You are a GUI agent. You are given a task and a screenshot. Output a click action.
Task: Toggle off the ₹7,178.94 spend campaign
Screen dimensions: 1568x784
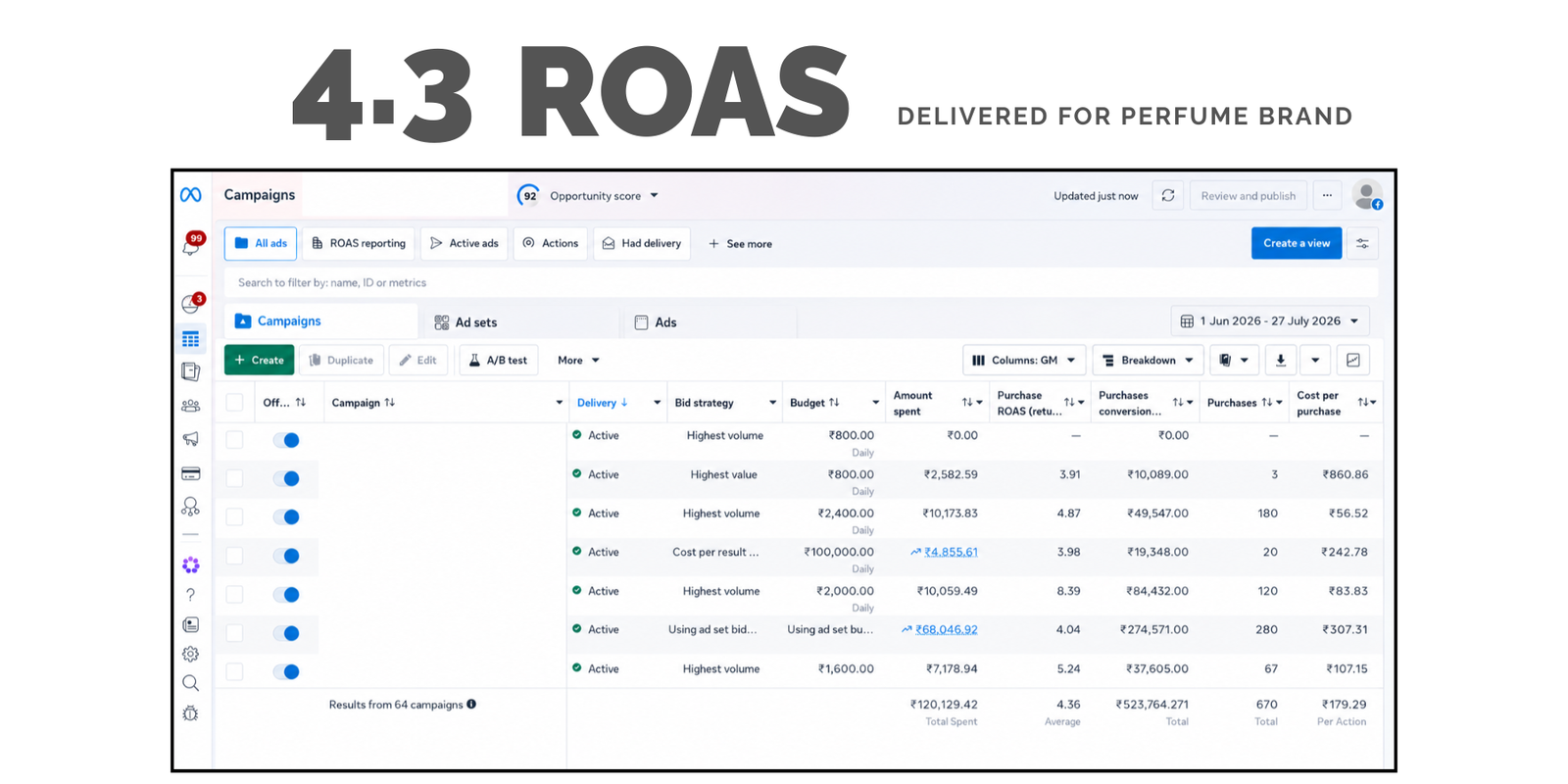(286, 672)
